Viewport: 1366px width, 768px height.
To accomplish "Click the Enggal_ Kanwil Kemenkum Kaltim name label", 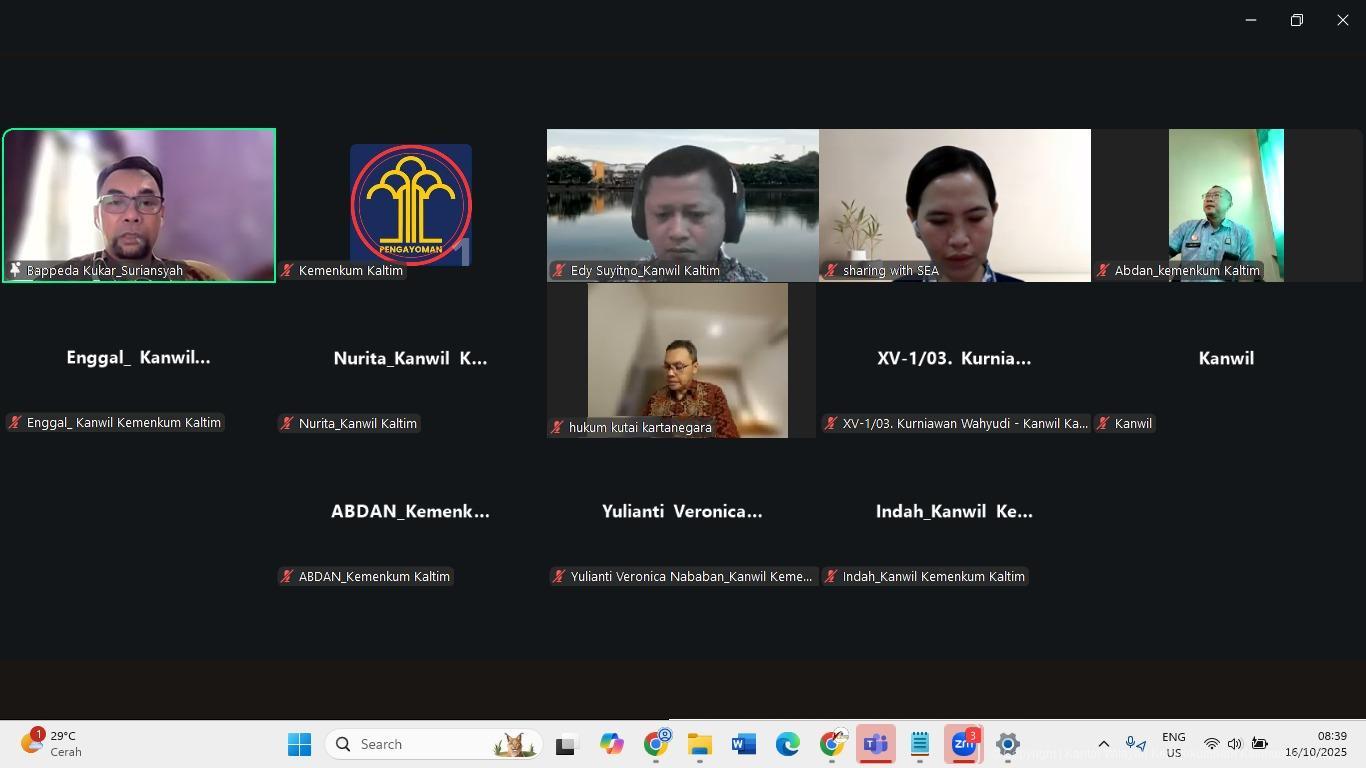I will (115, 422).
